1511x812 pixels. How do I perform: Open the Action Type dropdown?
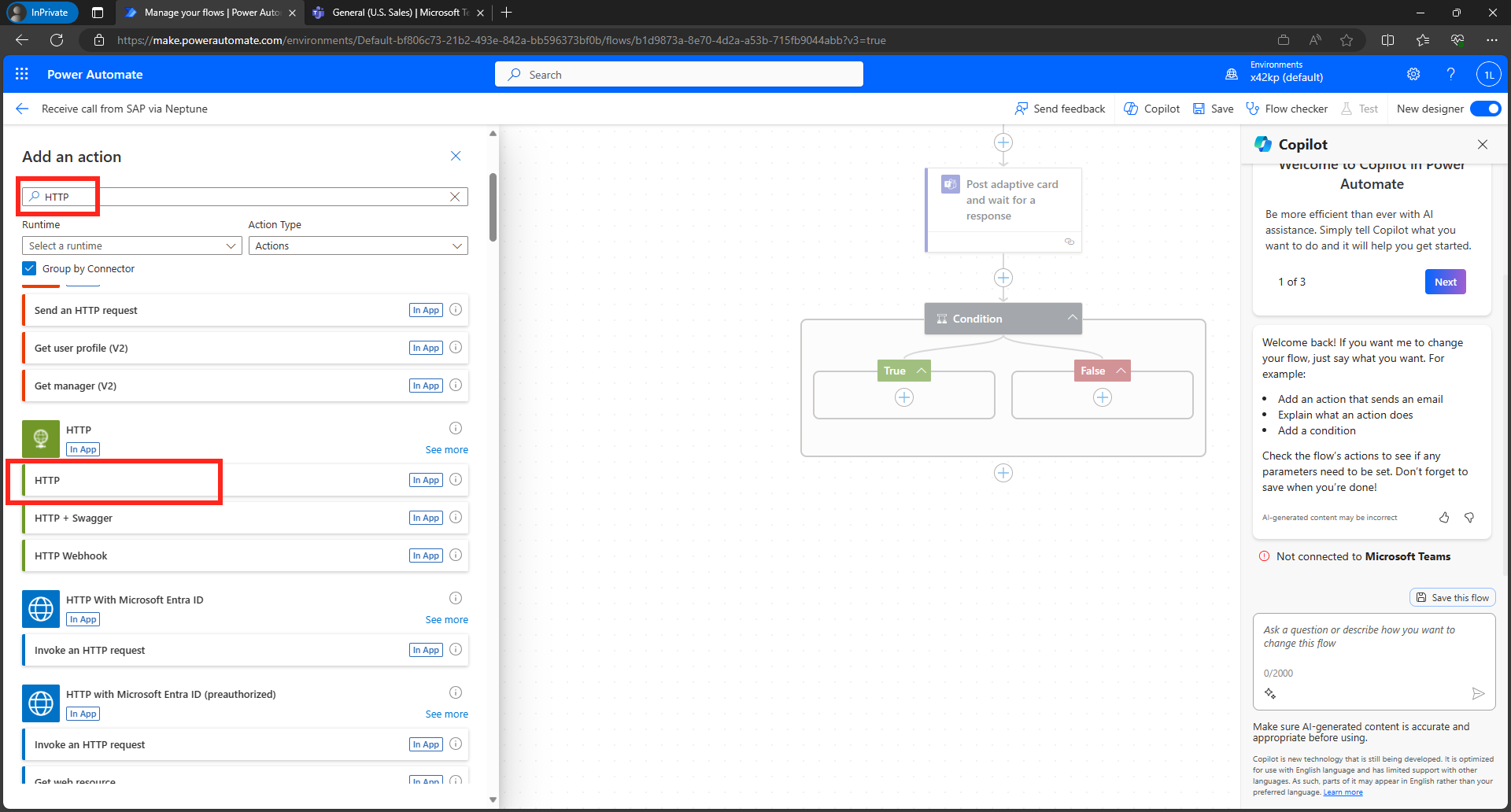(358, 245)
